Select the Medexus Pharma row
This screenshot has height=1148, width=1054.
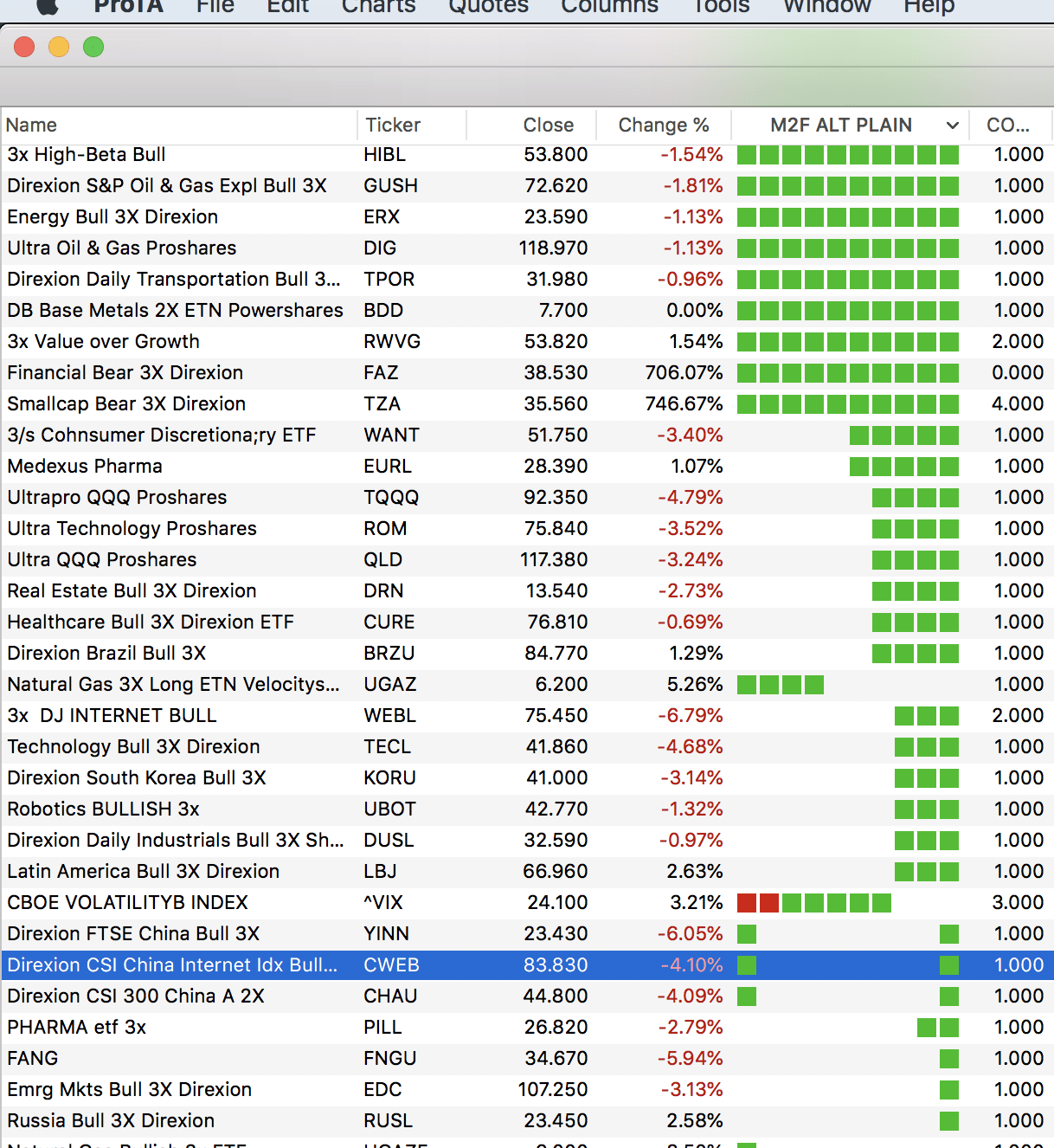tap(527, 466)
